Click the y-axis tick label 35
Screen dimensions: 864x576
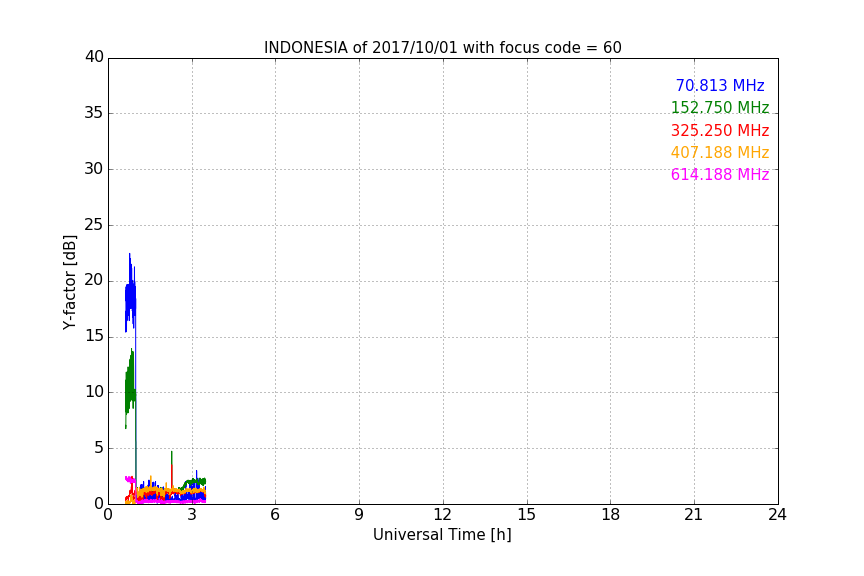pos(94,113)
